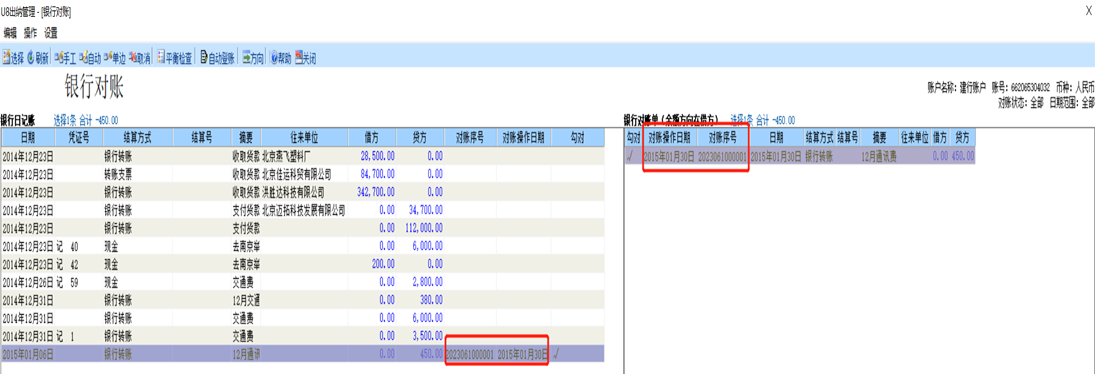Viewport: 1095px width, 374px height.
Task: Open the 设置 menu
Action: (x=51, y=33)
